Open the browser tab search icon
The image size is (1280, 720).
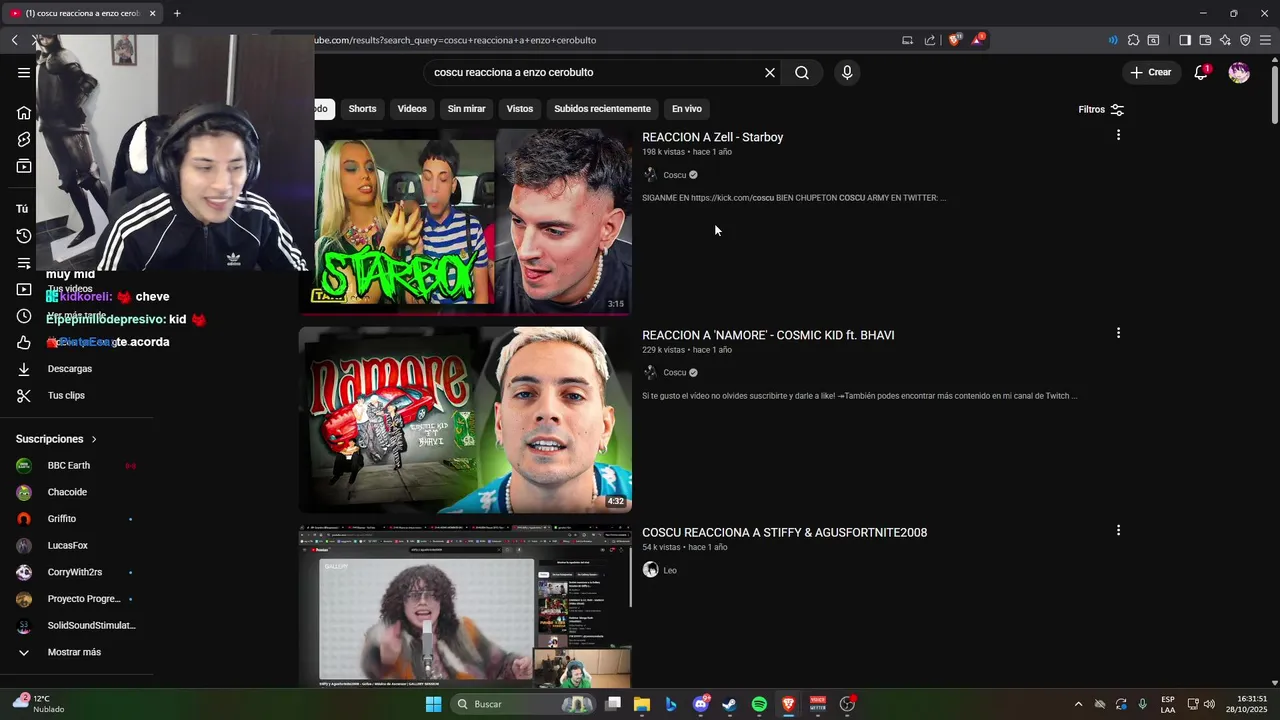1153,40
